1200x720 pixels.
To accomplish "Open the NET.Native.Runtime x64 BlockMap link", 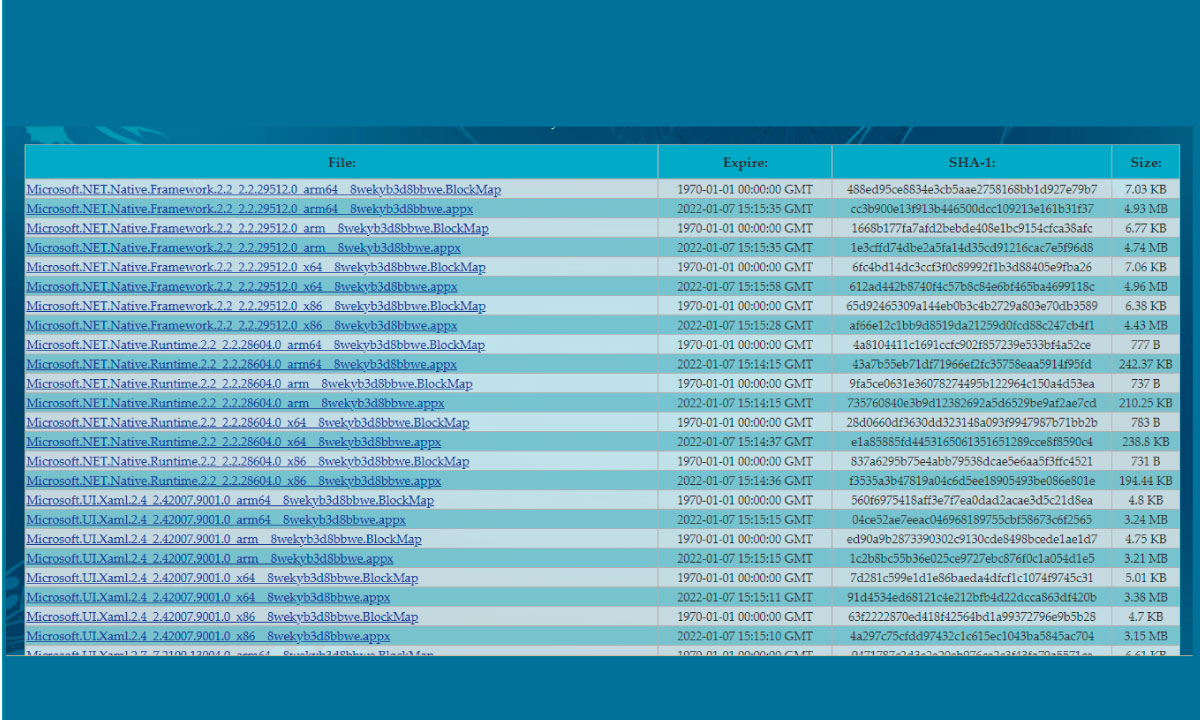I will point(248,423).
